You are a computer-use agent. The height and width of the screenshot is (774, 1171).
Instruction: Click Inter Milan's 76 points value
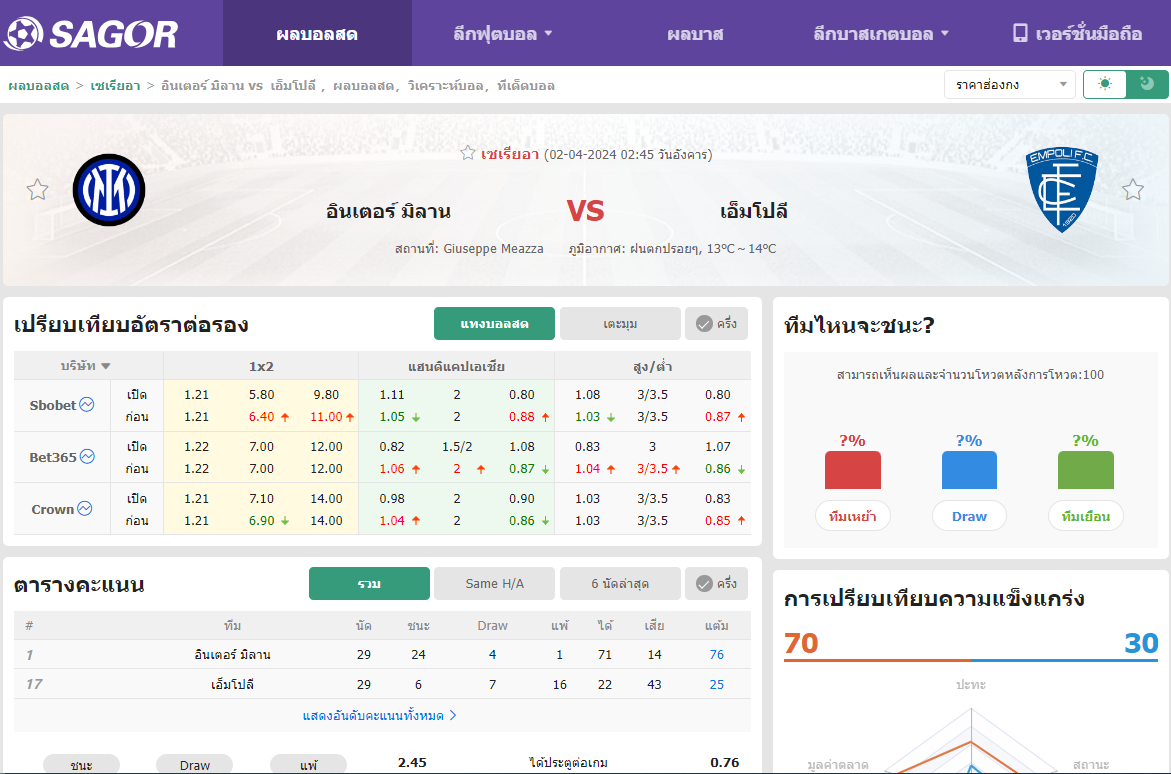[716, 654]
